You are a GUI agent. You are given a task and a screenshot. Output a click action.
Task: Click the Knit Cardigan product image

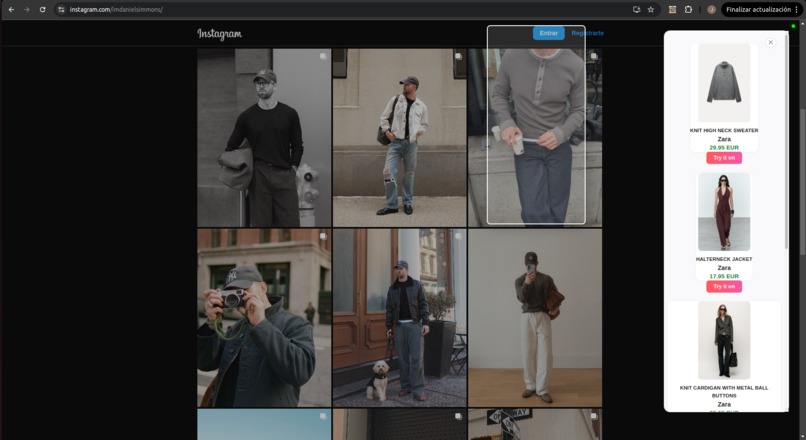724,340
